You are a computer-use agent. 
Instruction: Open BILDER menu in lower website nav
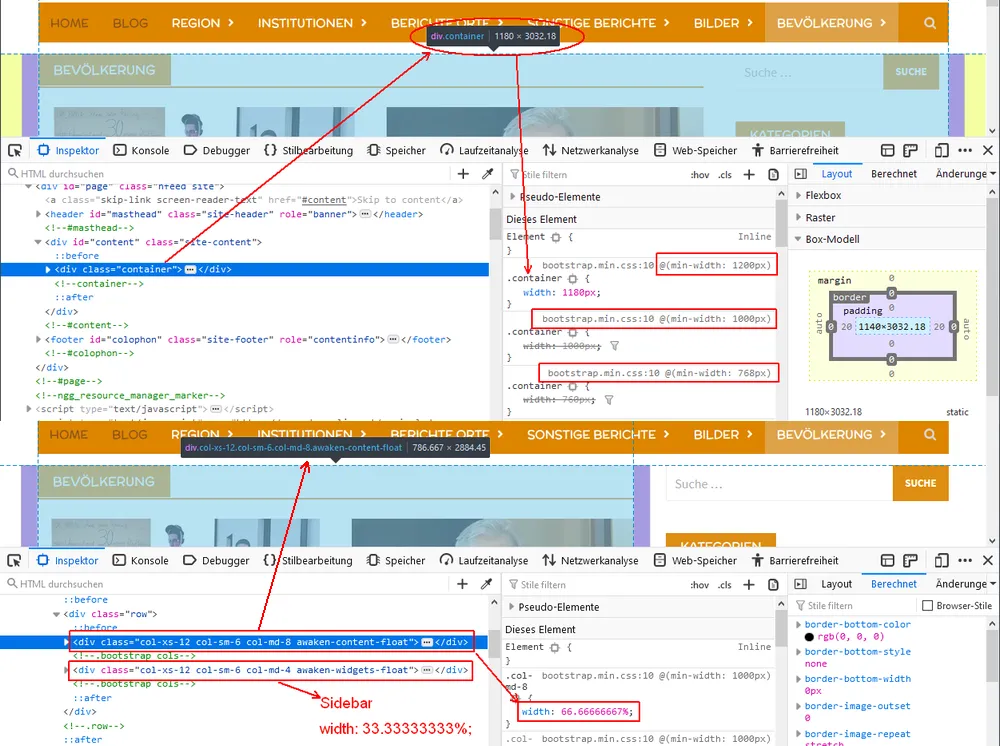pos(723,434)
